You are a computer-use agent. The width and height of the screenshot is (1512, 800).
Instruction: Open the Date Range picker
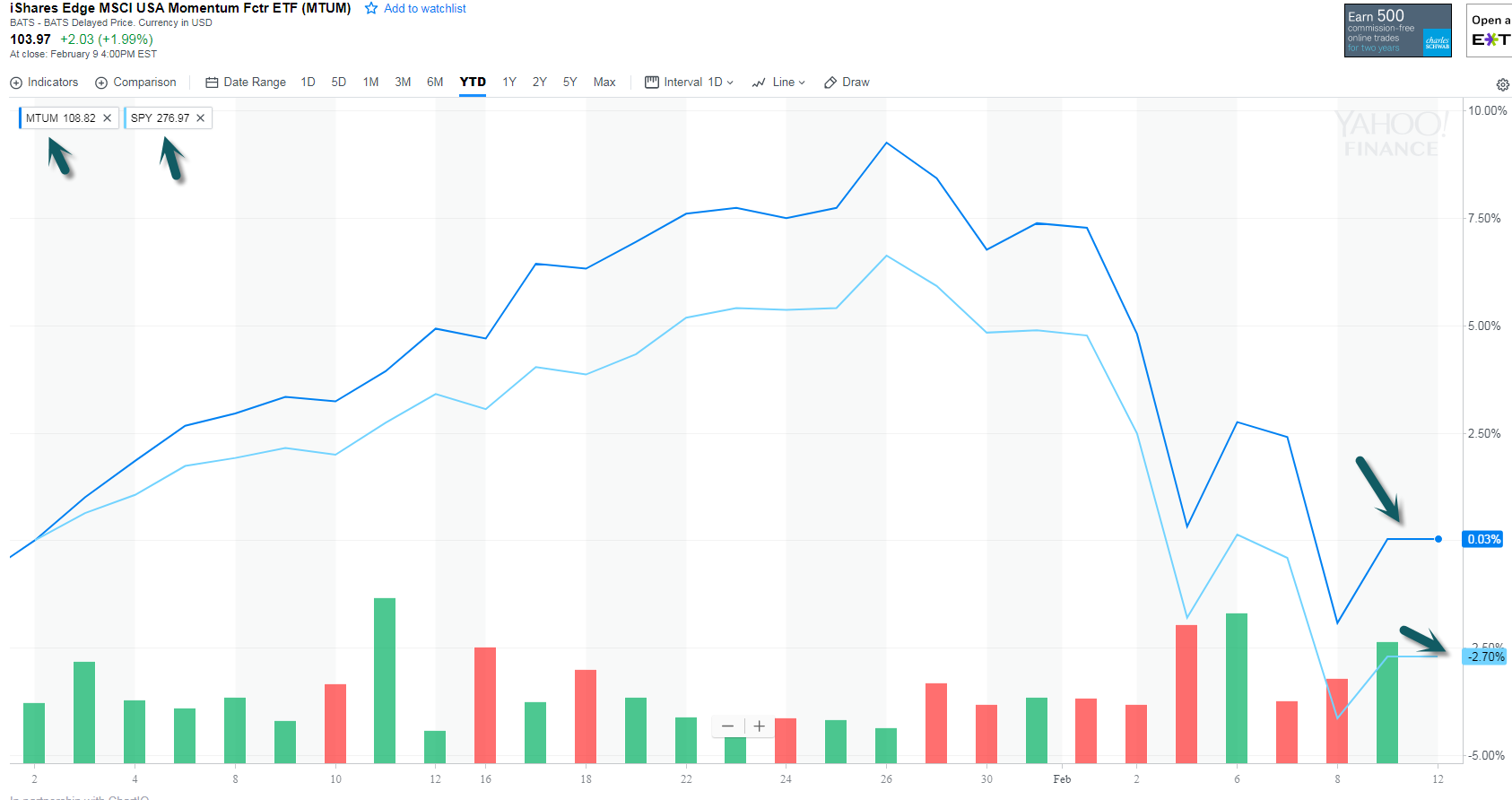pyautogui.click(x=246, y=83)
